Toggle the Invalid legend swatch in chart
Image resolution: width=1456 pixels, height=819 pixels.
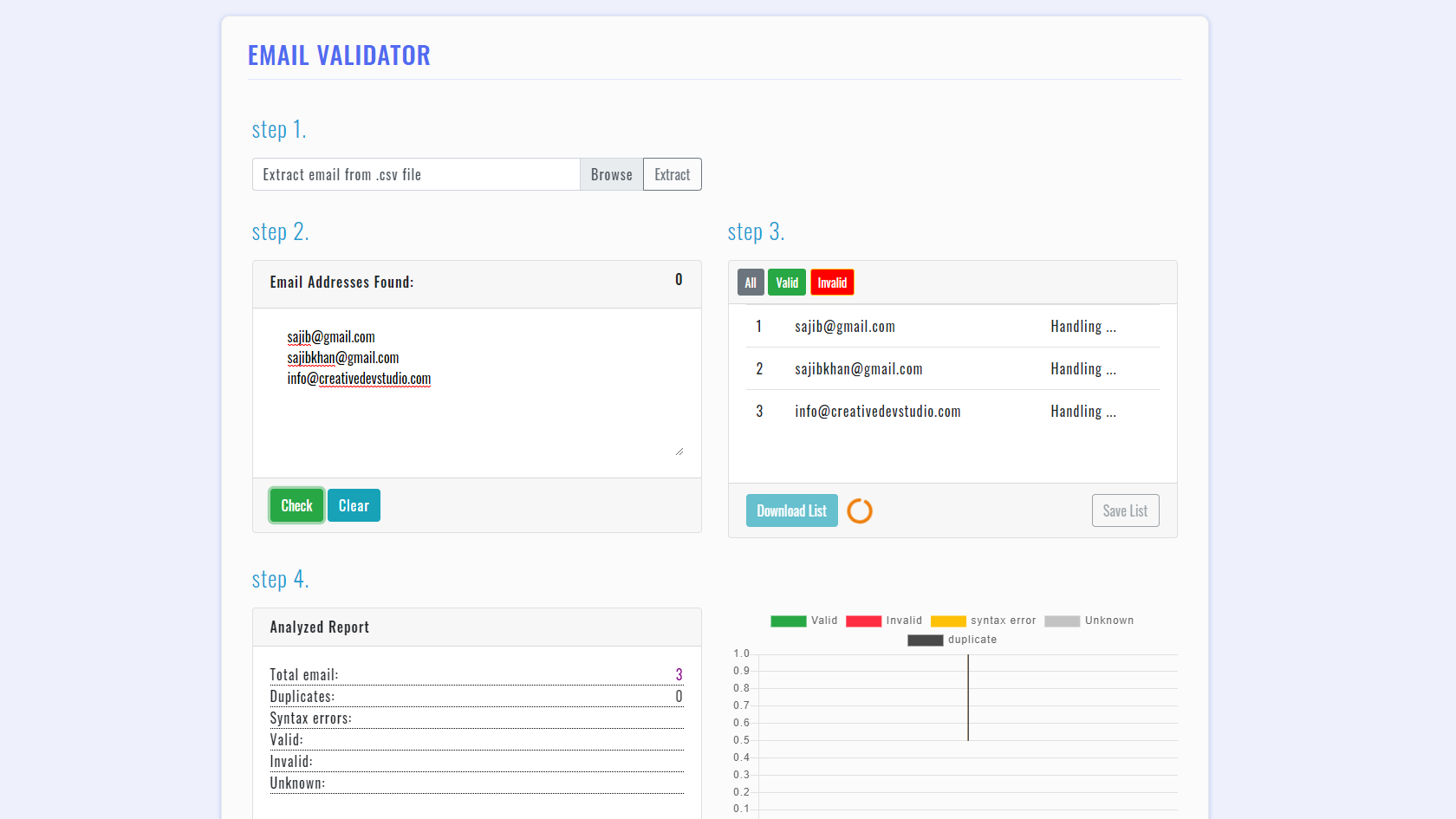pyautogui.click(x=864, y=621)
